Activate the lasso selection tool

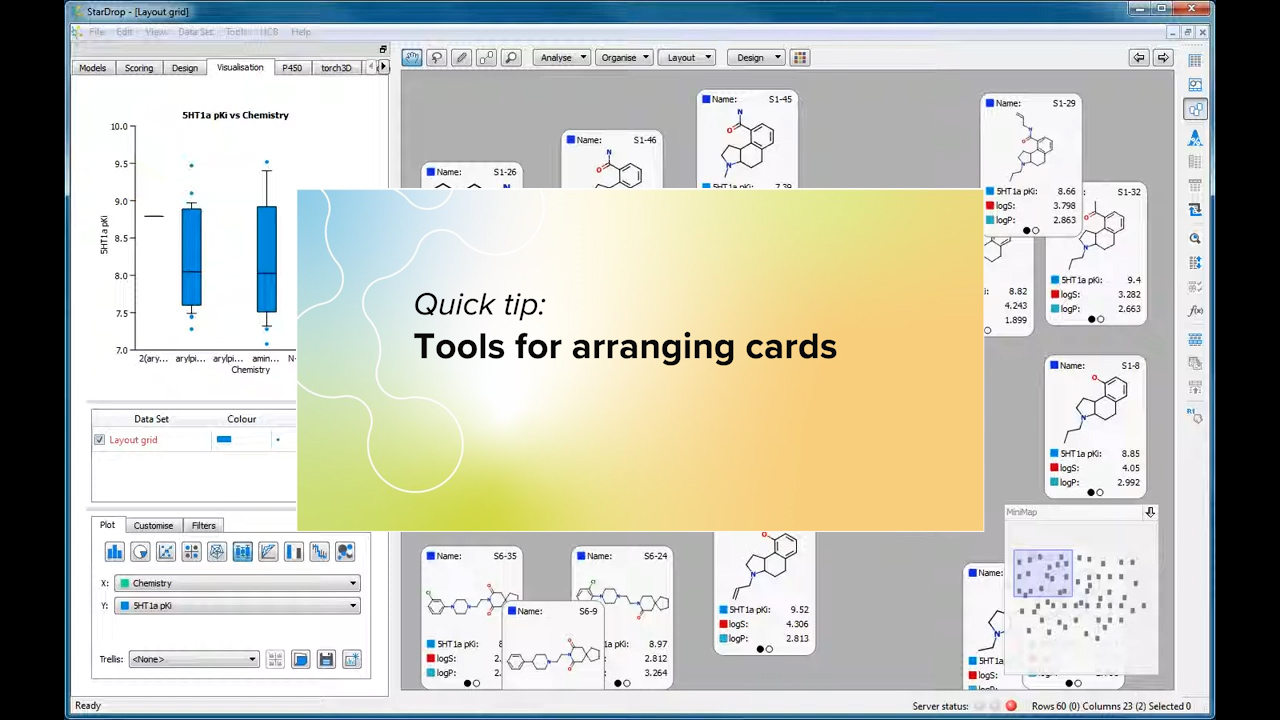pos(437,58)
